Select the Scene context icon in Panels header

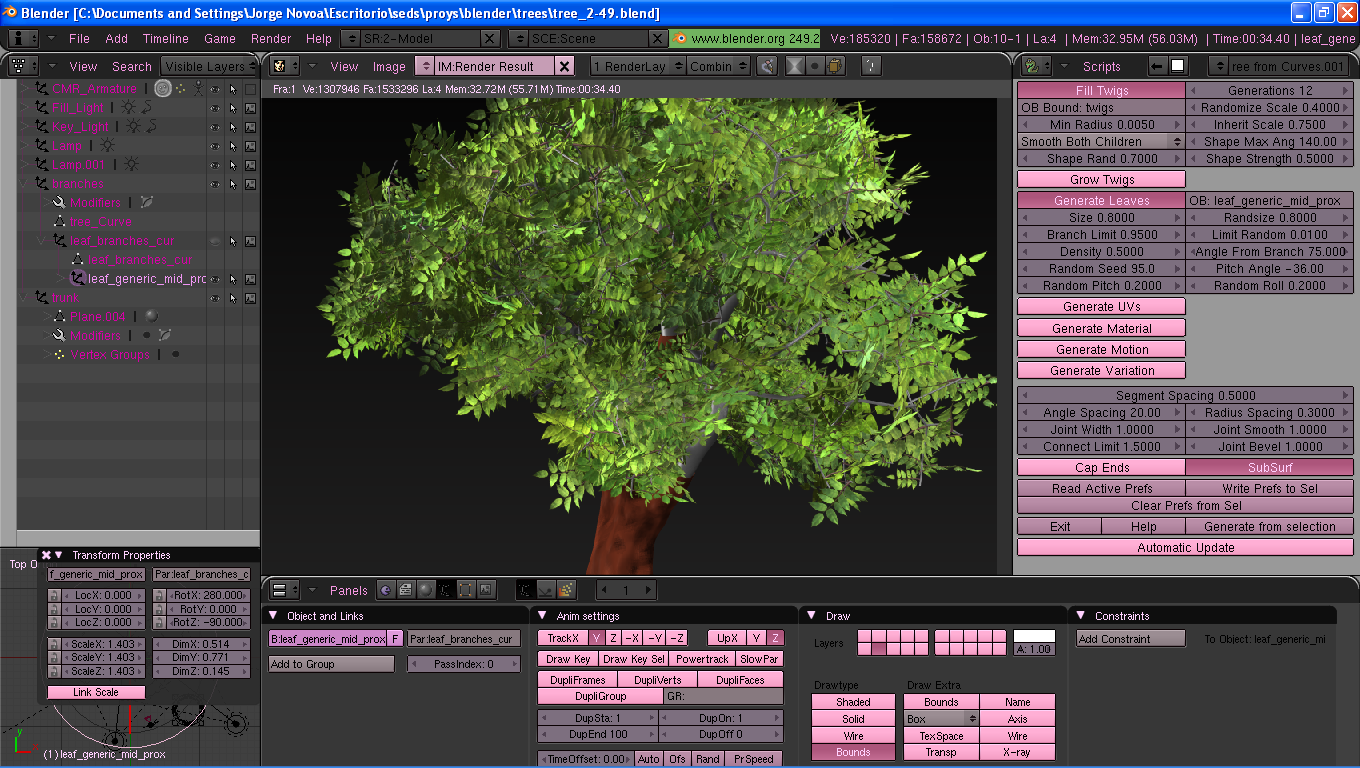485,590
